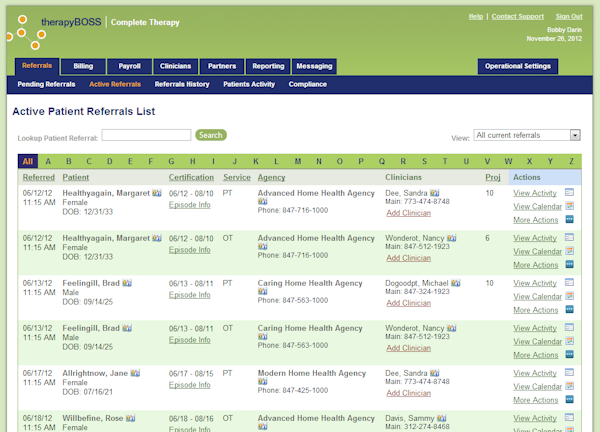The height and width of the screenshot is (432, 600).
Task: Click agency card icon under Caring Home Health Agency PT row
Action: tap(262, 291)
